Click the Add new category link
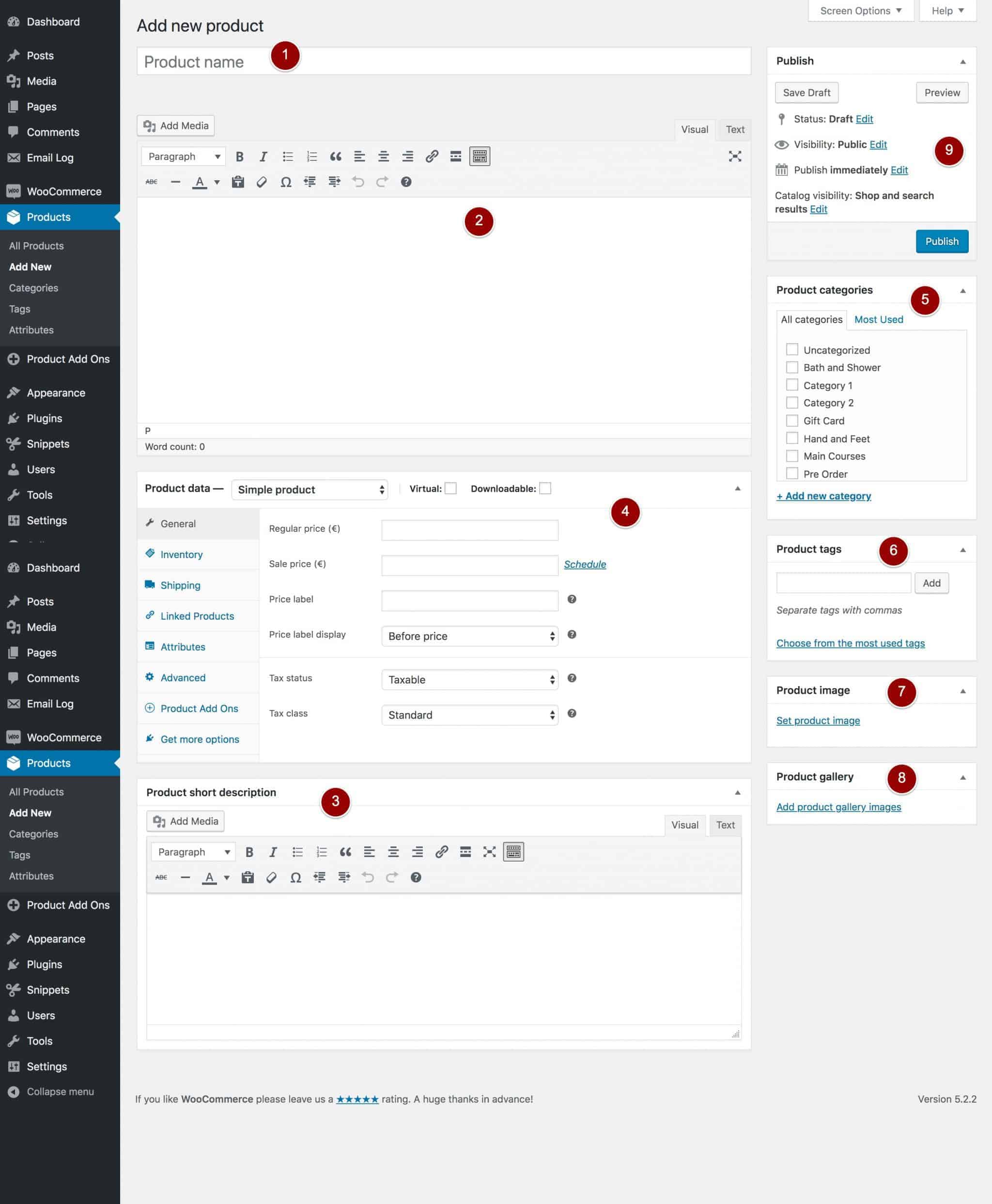This screenshot has width=992, height=1204. coord(823,496)
